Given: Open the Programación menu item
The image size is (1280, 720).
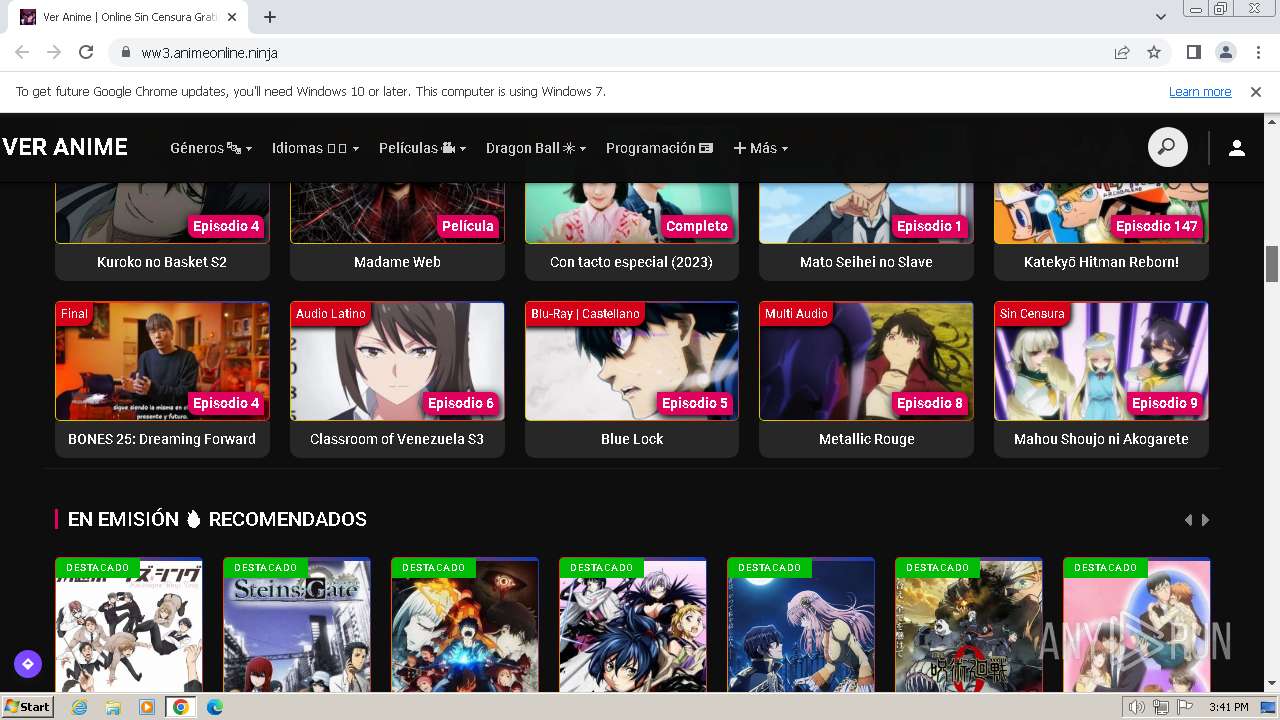Looking at the screenshot, I should [660, 148].
